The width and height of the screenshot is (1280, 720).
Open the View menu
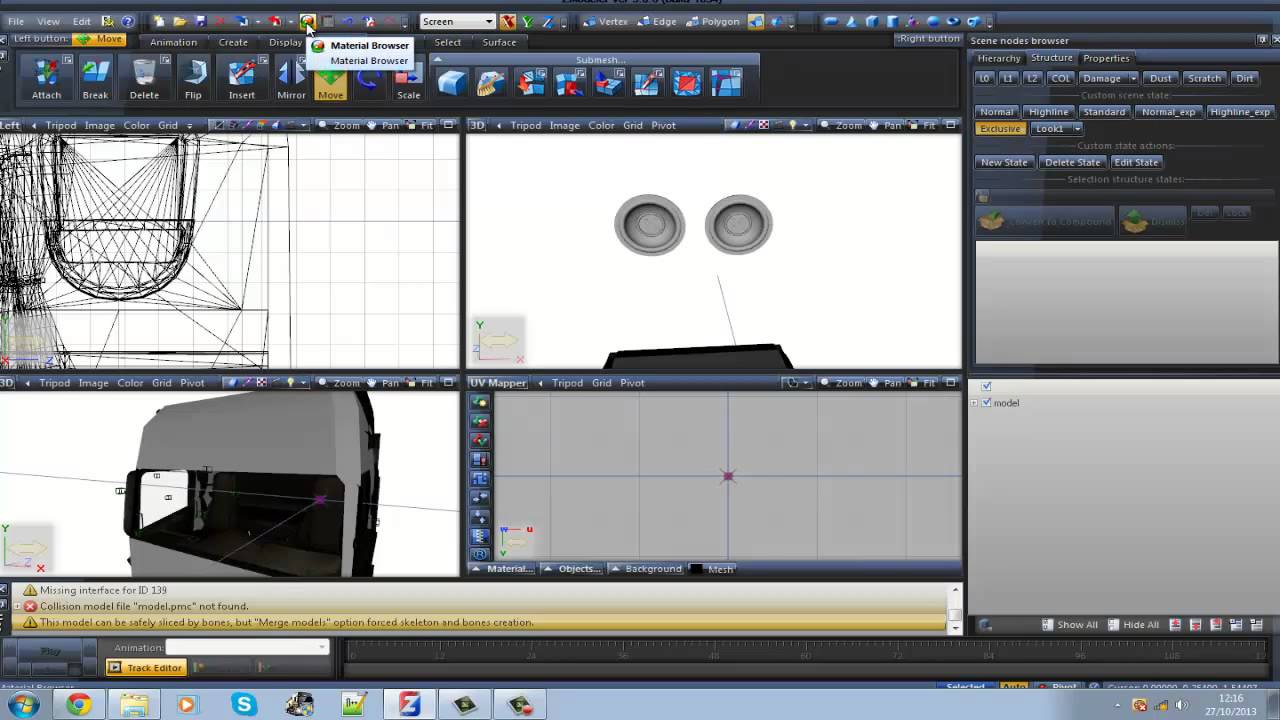pyautogui.click(x=48, y=21)
